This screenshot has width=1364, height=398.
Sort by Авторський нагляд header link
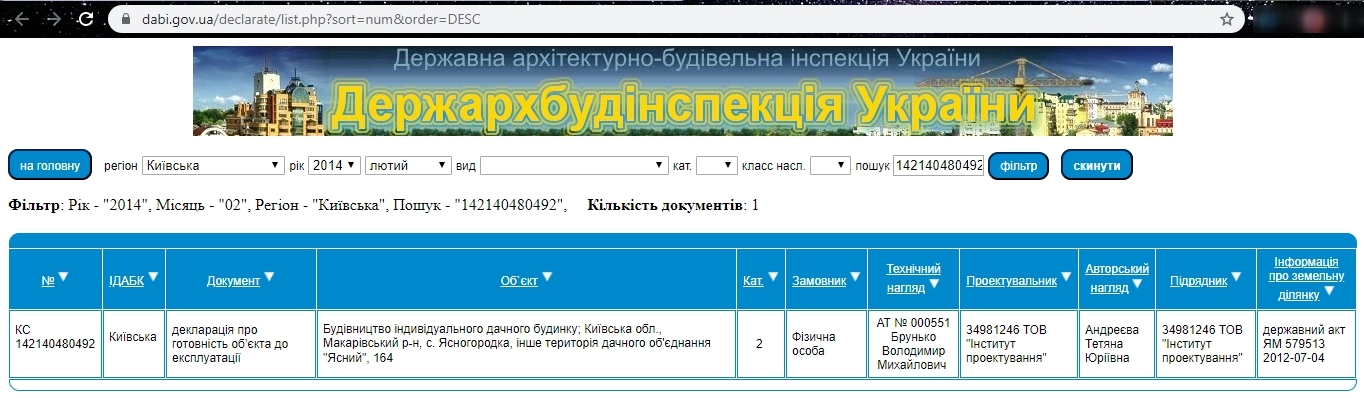(1117, 279)
